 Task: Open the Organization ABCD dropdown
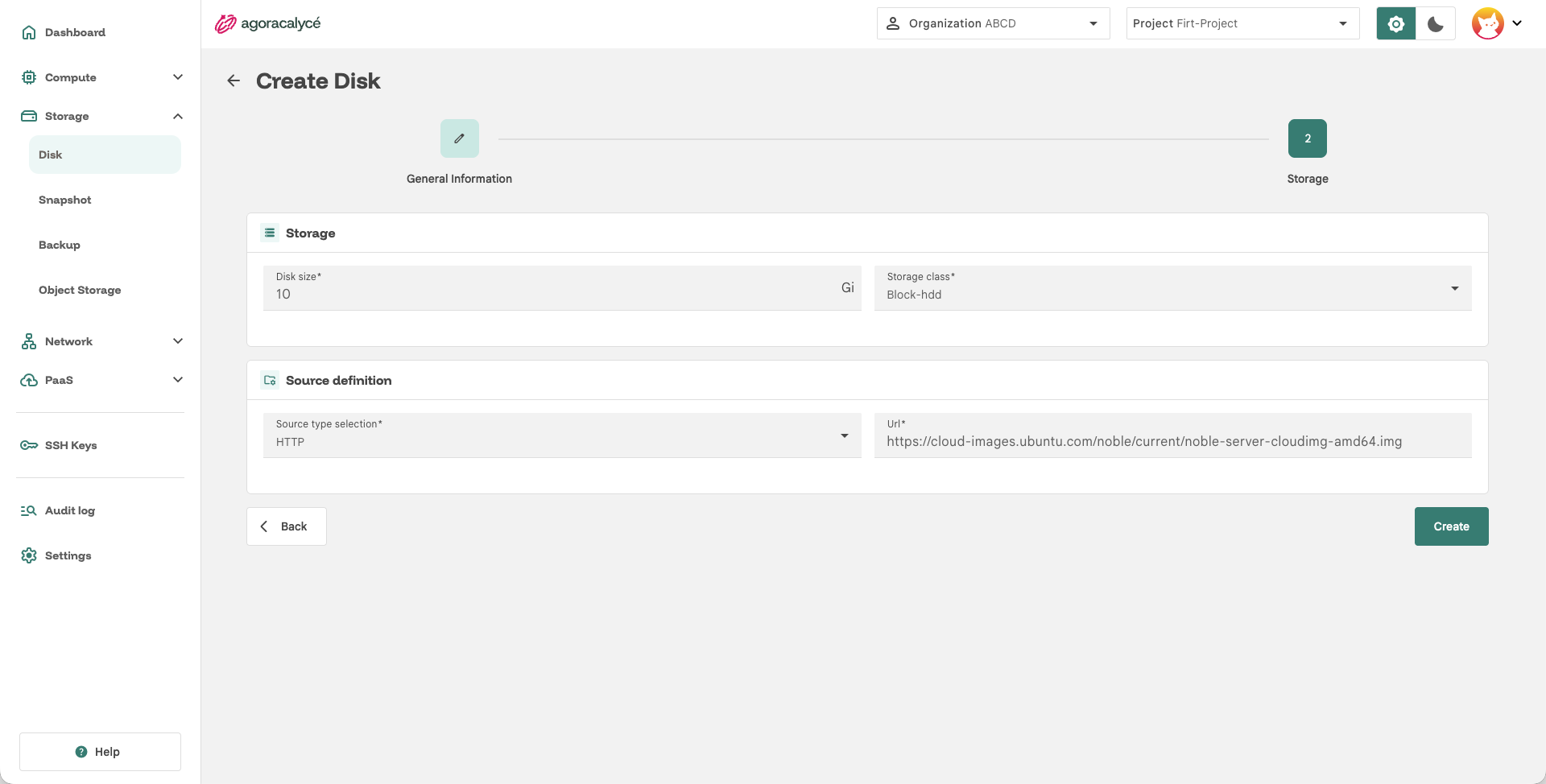point(993,23)
